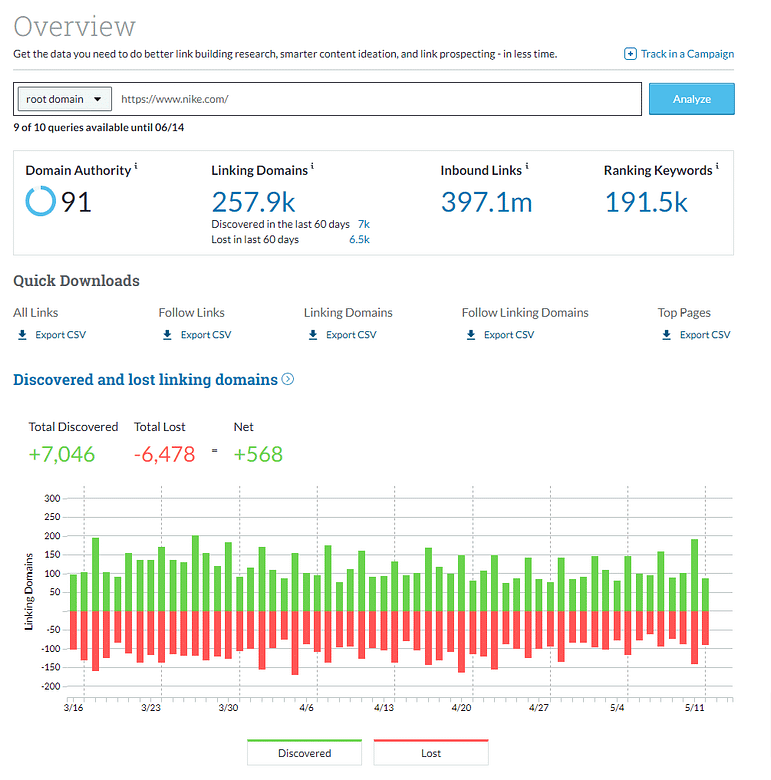Open Discovered and lost linking domains heading

(145, 380)
